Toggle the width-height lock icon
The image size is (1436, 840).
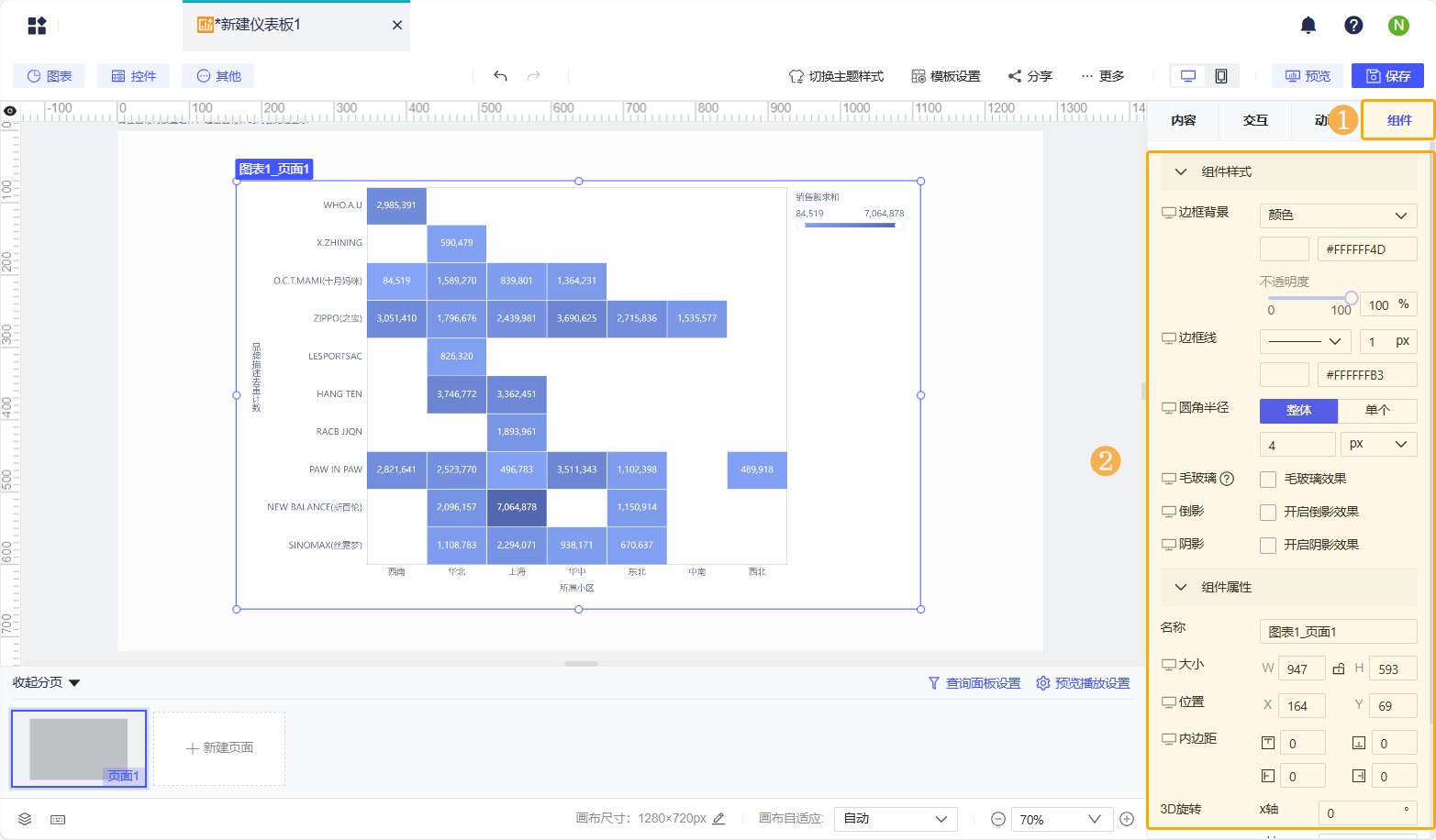coord(1339,669)
